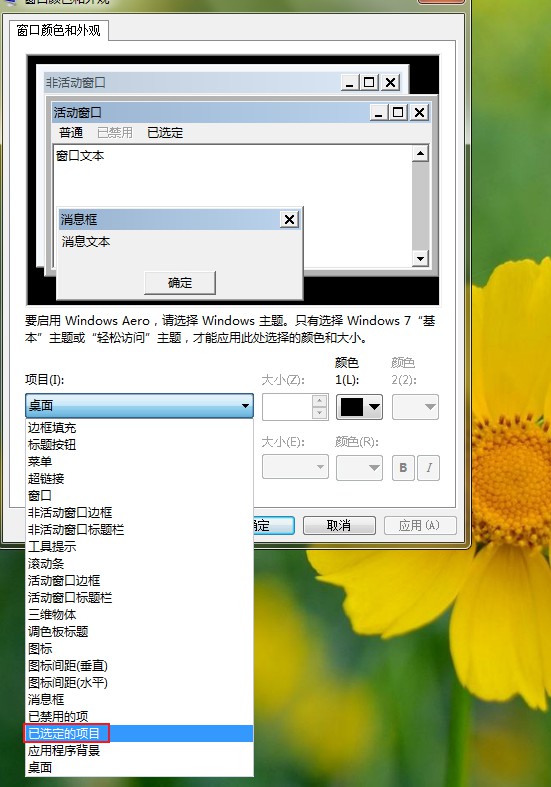This screenshot has height=787, width=551.
Task: Select 非活动窗口标题栏 list entry
Action: [x=139, y=530]
